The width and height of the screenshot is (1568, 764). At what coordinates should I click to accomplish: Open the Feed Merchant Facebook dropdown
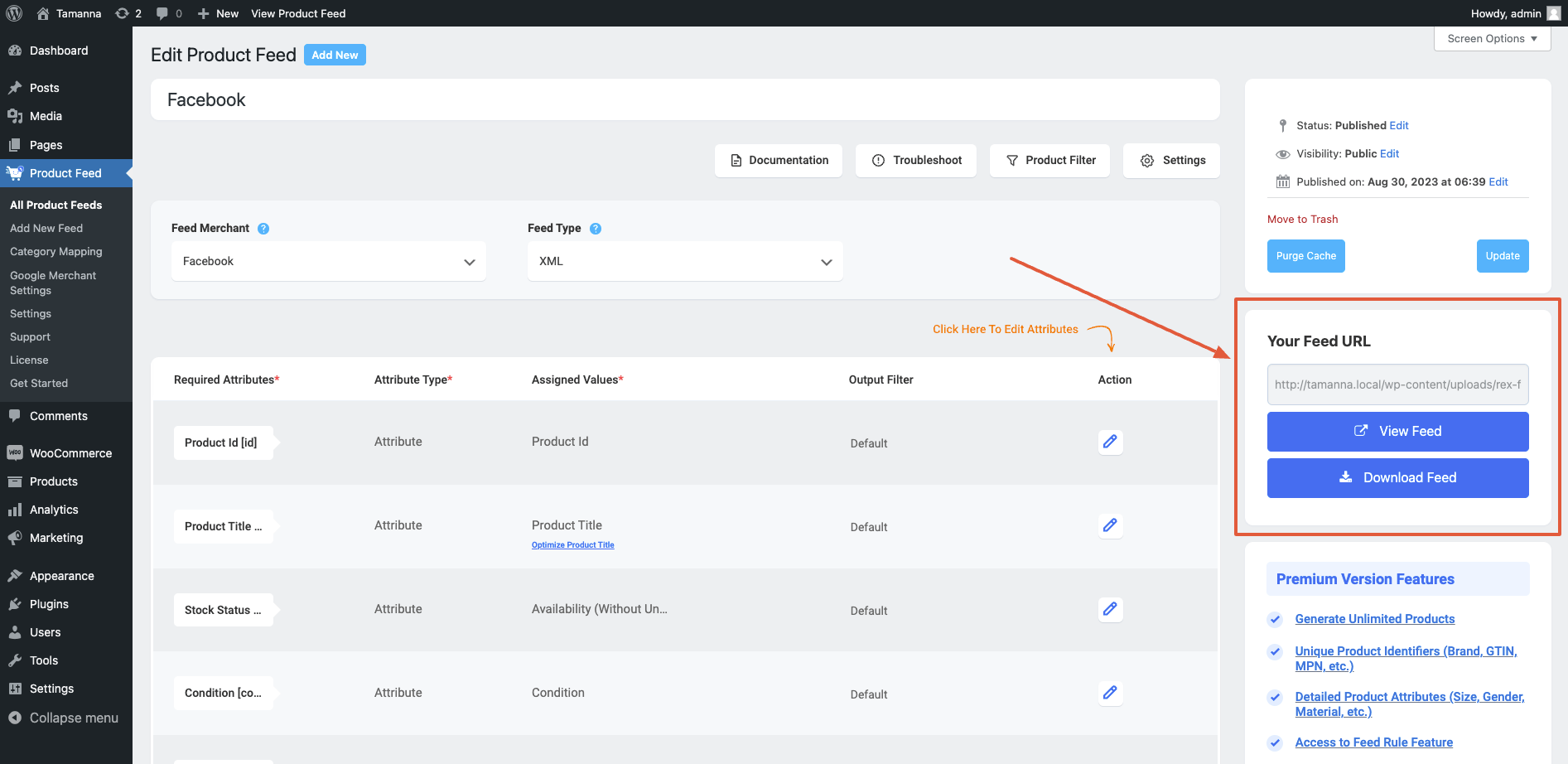[x=328, y=261]
